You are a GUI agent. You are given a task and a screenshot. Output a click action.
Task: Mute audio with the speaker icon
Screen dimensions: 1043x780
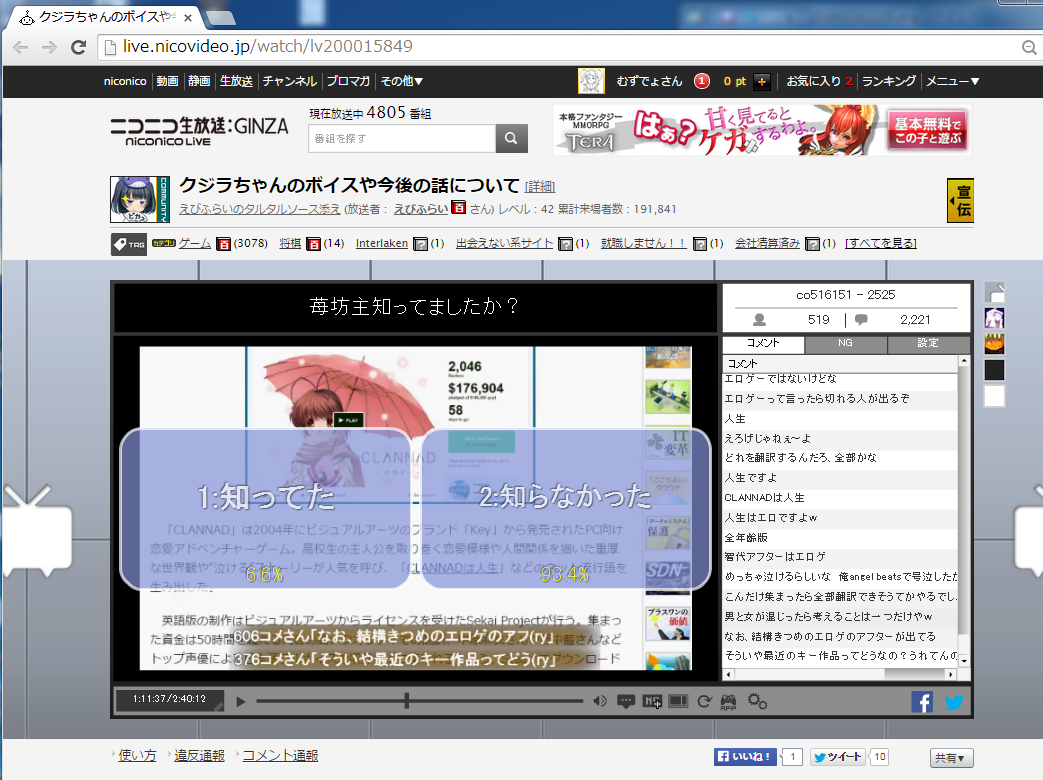click(x=600, y=701)
